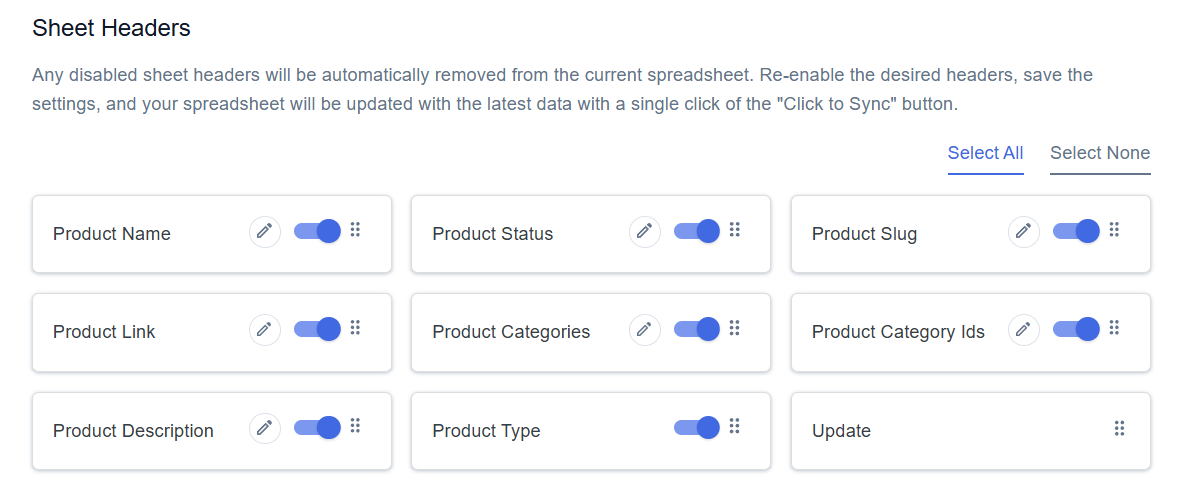The width and height of the screenshot is (1182, 499).
Task: Click grip dots on Product Name card
Action: tap(356, 229)
